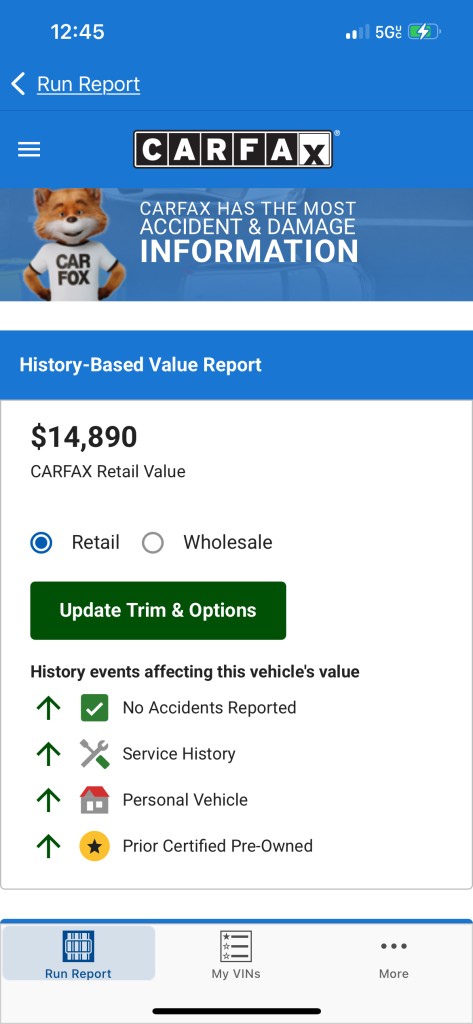Tap the battery charging status icon
Viewport: 473px width, 1024px height.
click(424, 31)
